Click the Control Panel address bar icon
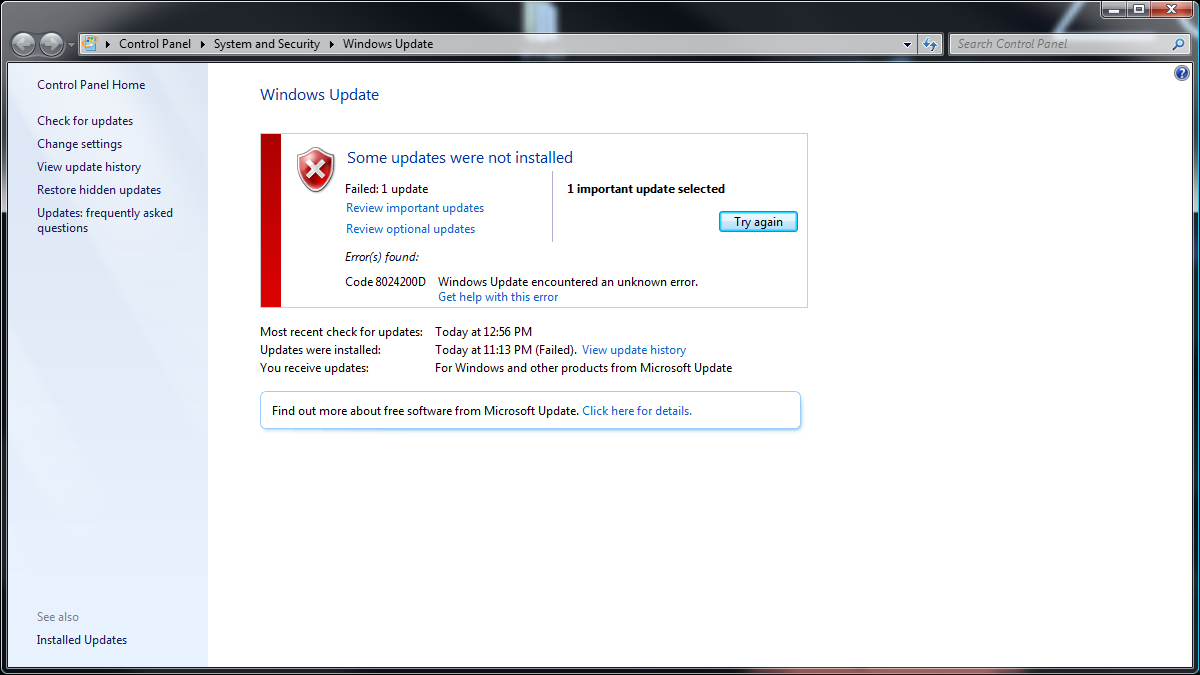 89,44
